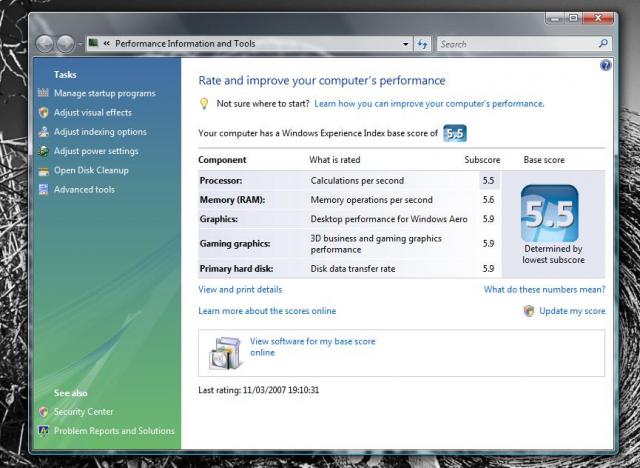Select the Processor row label
This screenshot has height=468, width=640.
(x=221, y=180)
